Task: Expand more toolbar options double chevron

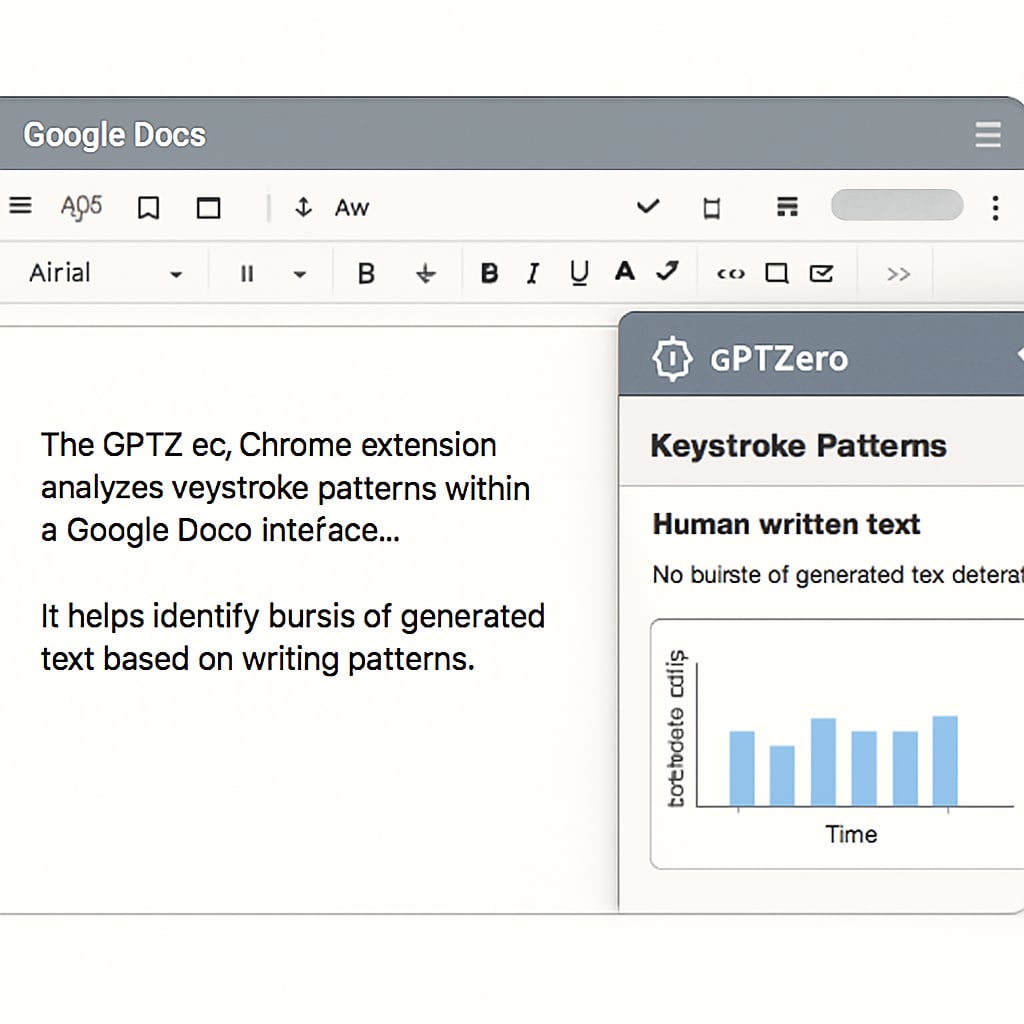Action: tap(899, 274)
